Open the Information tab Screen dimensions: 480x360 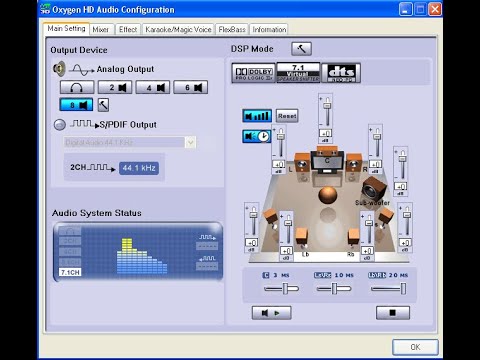coord(269,30)
